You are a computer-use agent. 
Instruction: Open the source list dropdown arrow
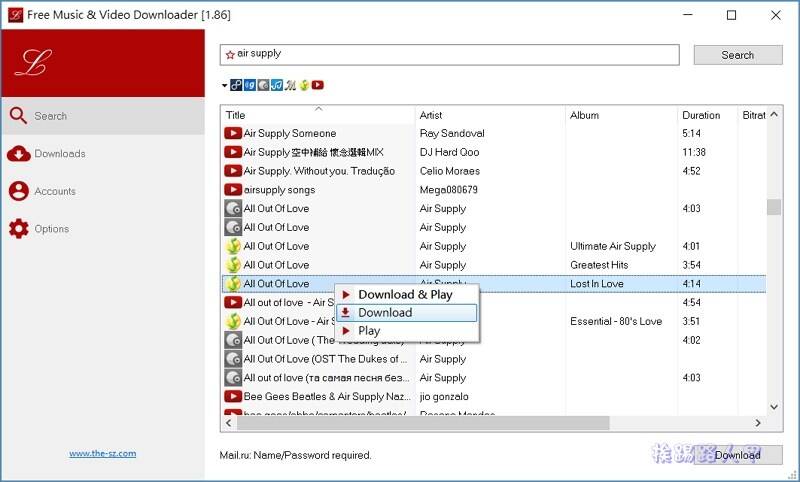(x=224, y=85)
